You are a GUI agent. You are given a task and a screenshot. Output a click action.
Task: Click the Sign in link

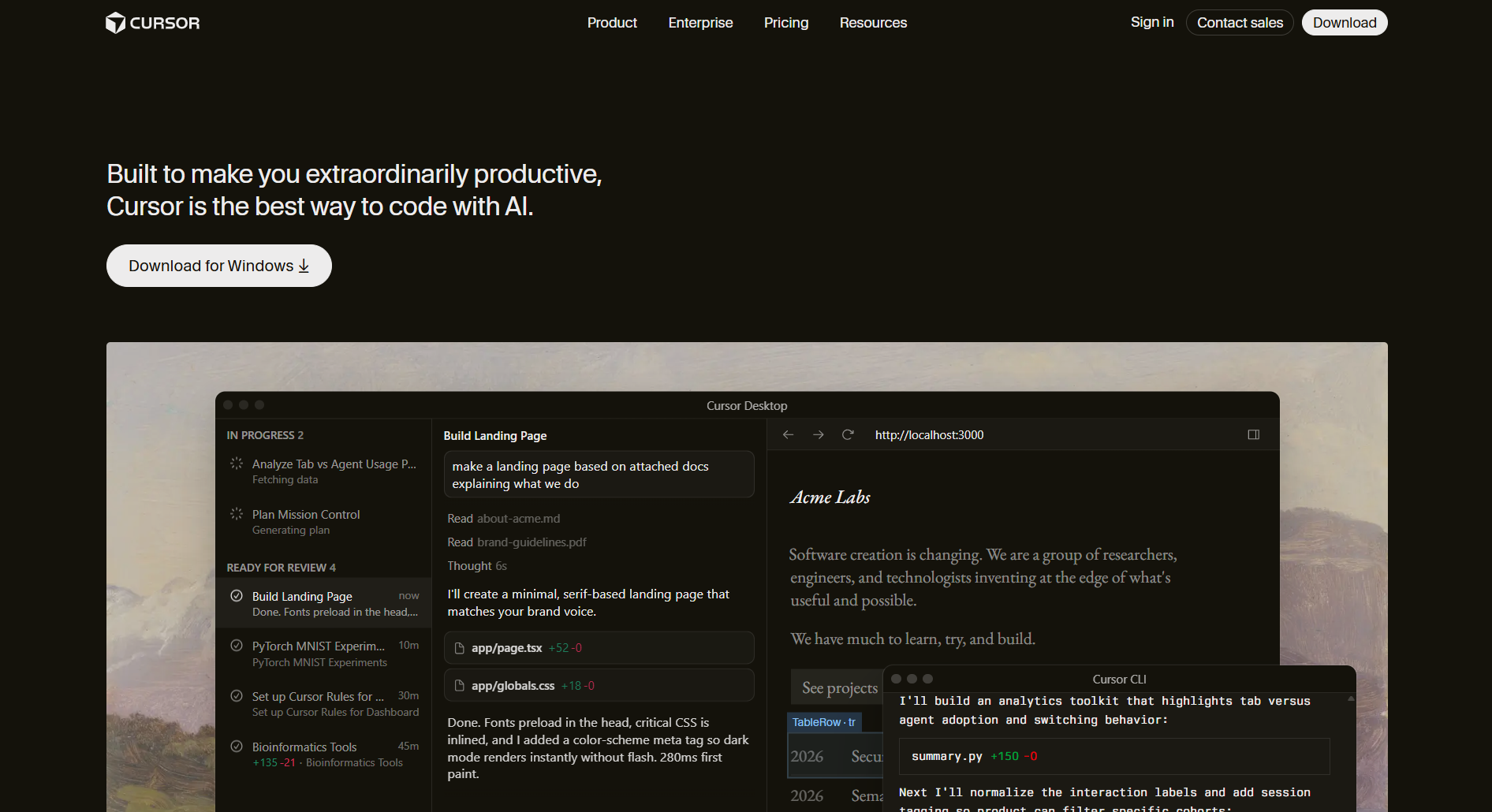(1152, 22)
